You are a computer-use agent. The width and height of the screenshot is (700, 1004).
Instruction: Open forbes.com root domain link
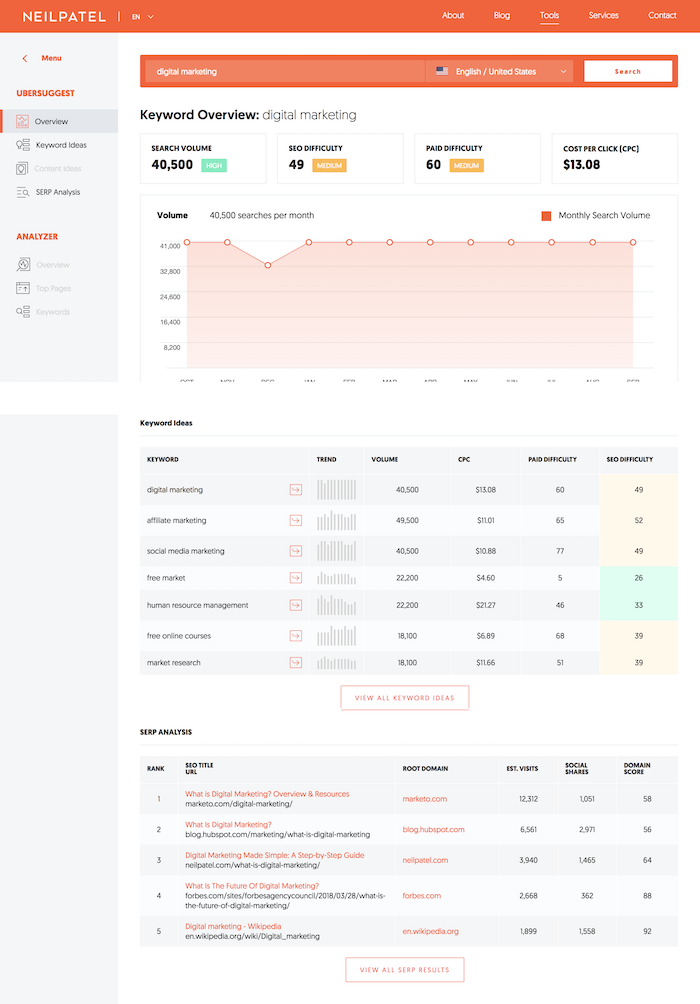421,896
